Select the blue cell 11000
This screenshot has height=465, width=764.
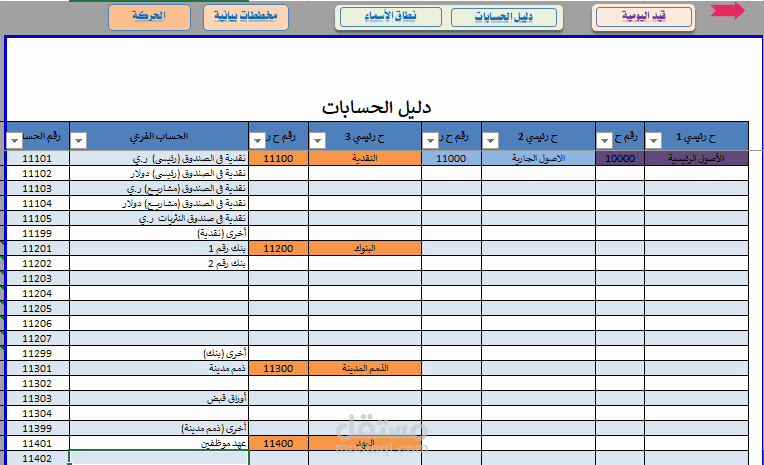(x=451, y=158)
